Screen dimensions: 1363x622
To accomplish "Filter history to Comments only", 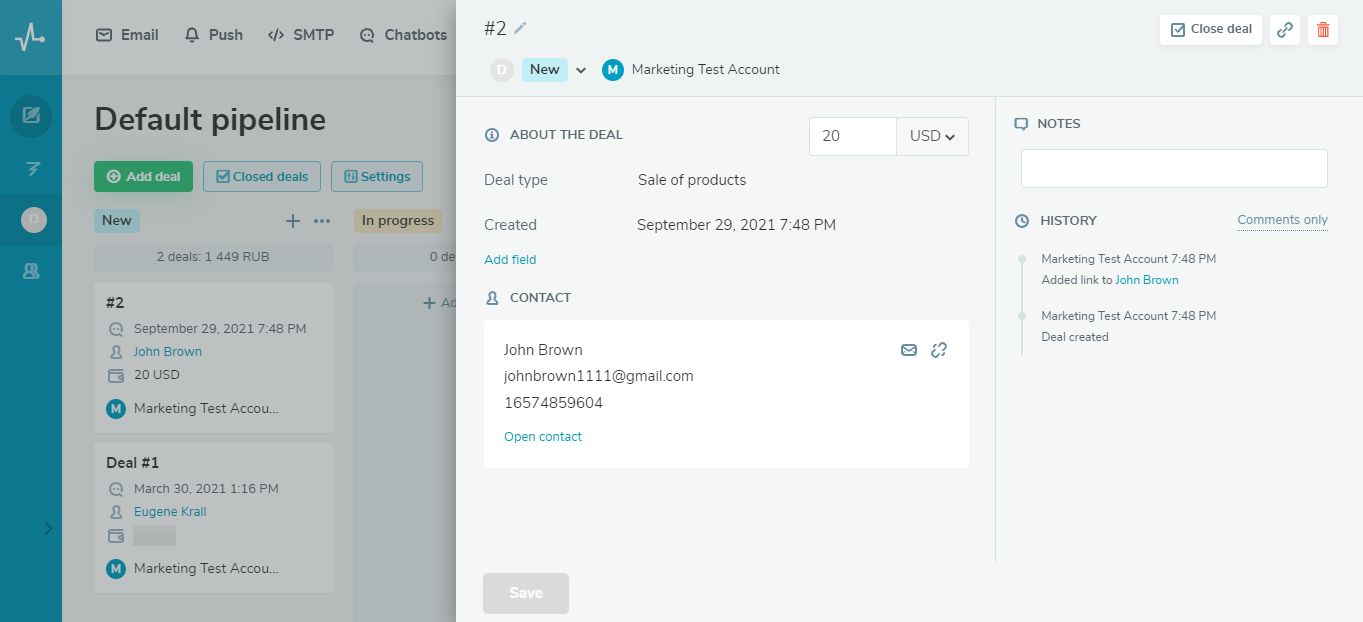I will pyautogui.click(x=1282, y=220).
